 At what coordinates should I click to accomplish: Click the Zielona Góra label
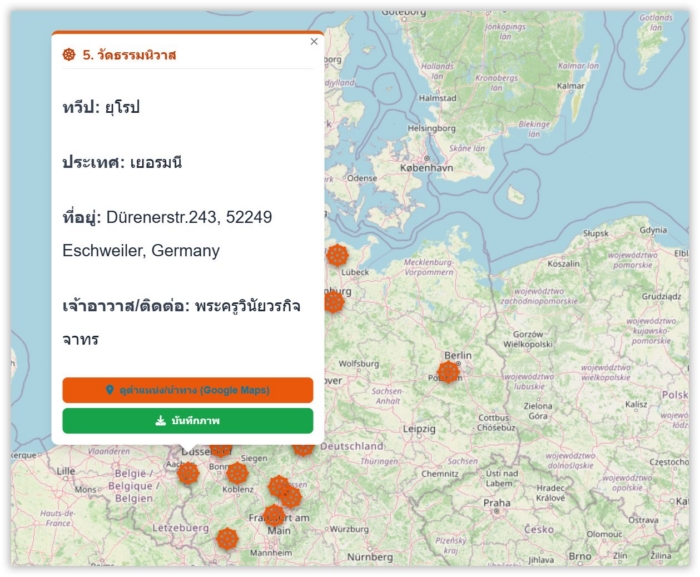pyautogui.click(x=538, y=411)
